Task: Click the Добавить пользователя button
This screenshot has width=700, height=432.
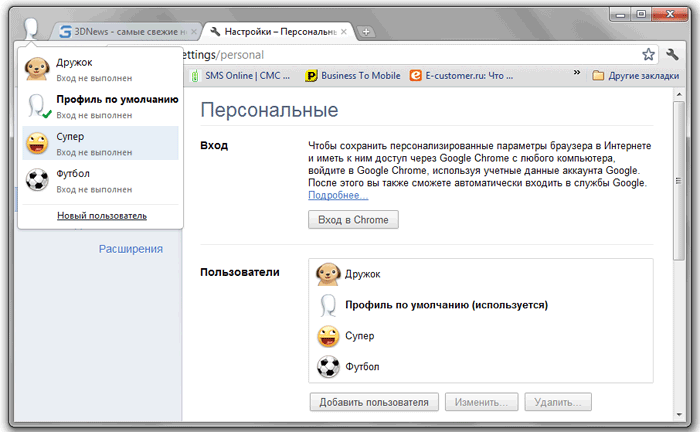Action: coord(374,402)
